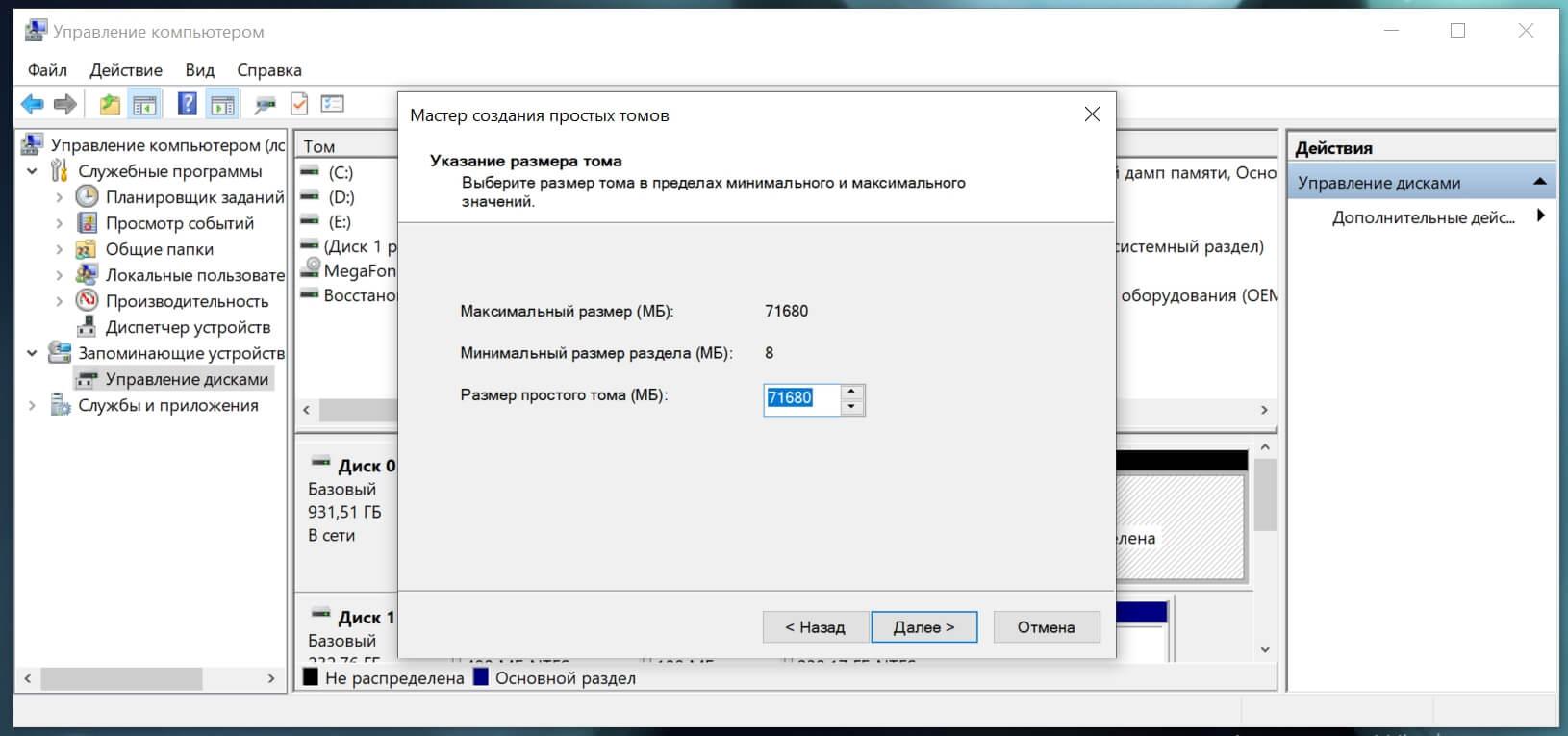Select the Восстано… recovery volume row
The image size is (1568, 736).
tap(347, 295)
